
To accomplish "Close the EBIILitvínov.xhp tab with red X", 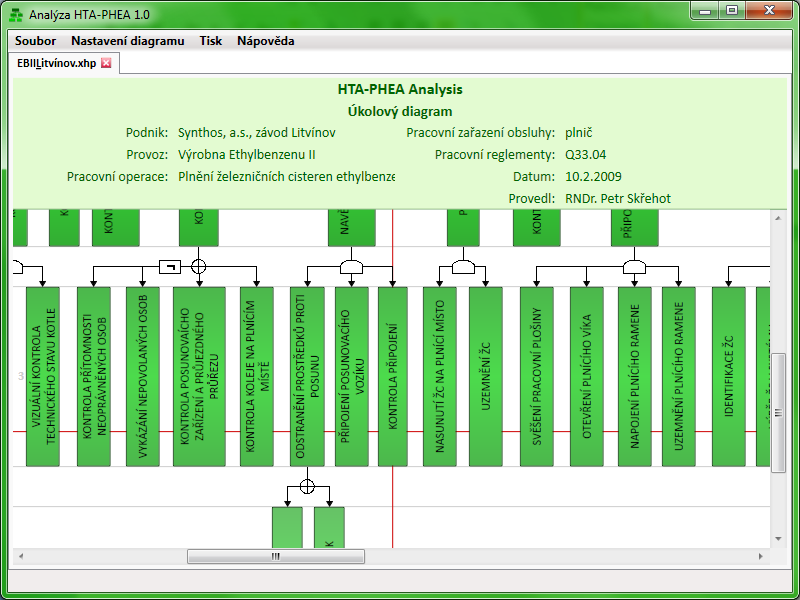I will point(106,63).
